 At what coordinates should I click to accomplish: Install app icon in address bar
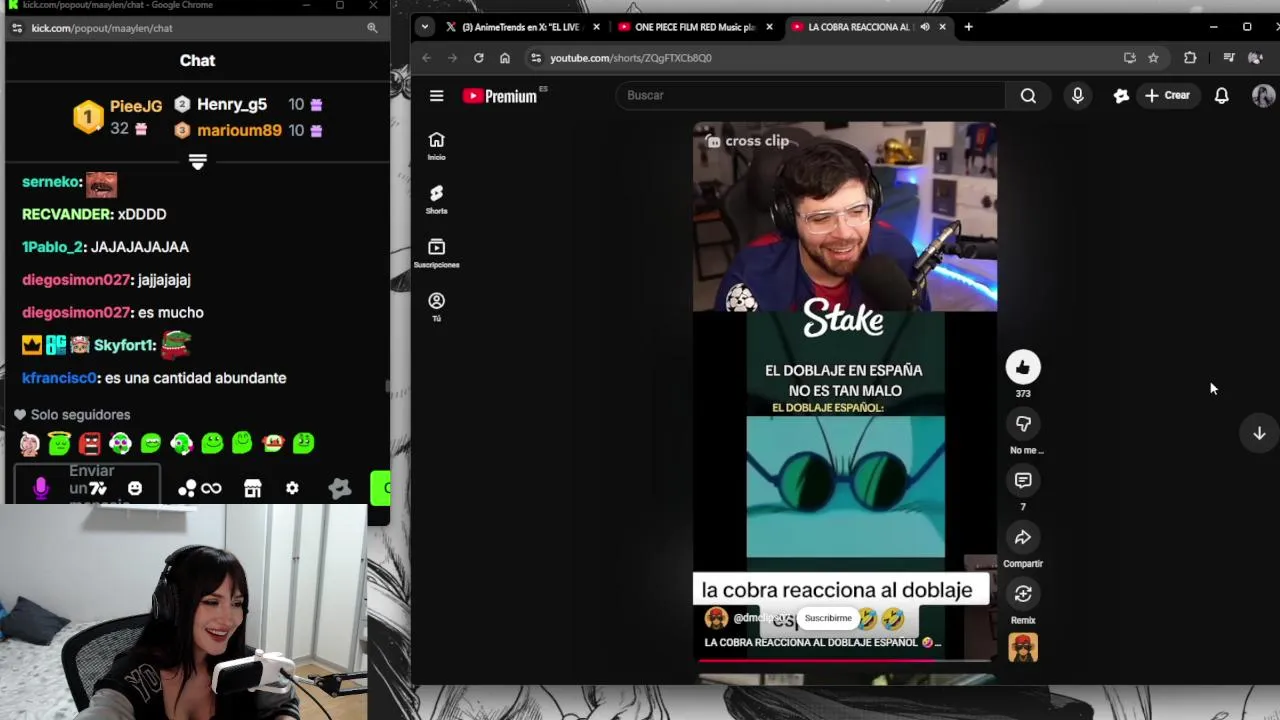pos(1129,58)
